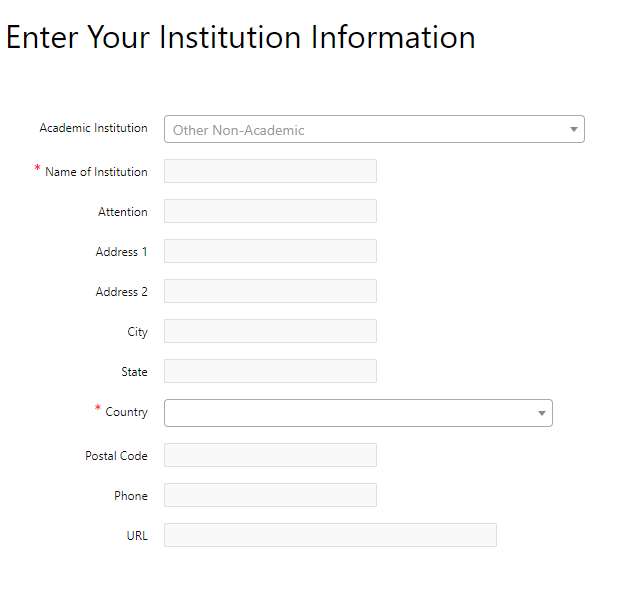Expand the Country dropdown list
The height and width of the screenshot is (600, 640).
click(x=358, y=413)
